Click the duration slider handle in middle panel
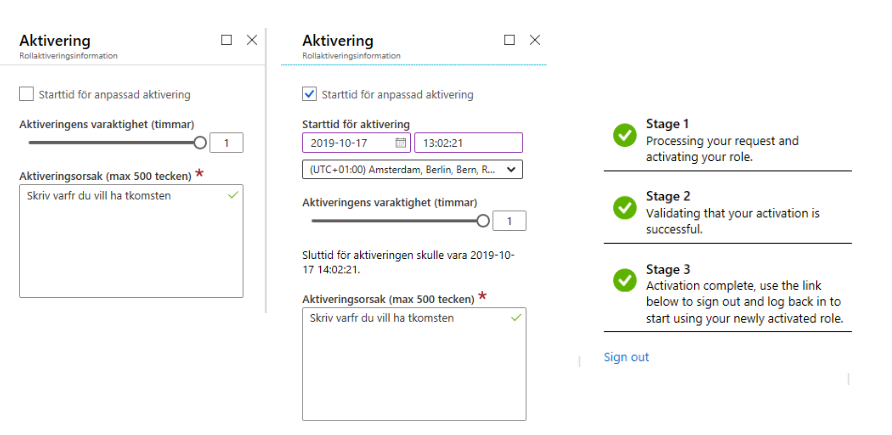Screen dimensions: 892x435 click(x=483, y=221)
